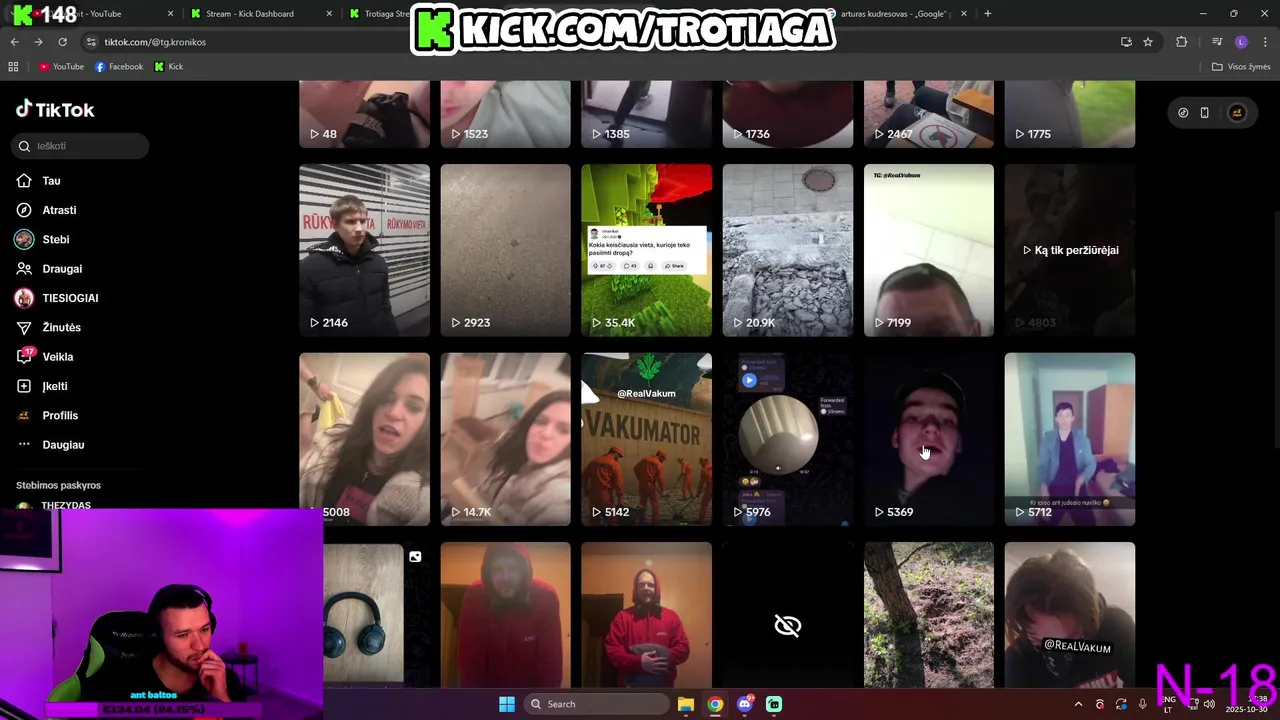
Task: Open File Explorer from the taskbar
Action: (x=686, y=704)
